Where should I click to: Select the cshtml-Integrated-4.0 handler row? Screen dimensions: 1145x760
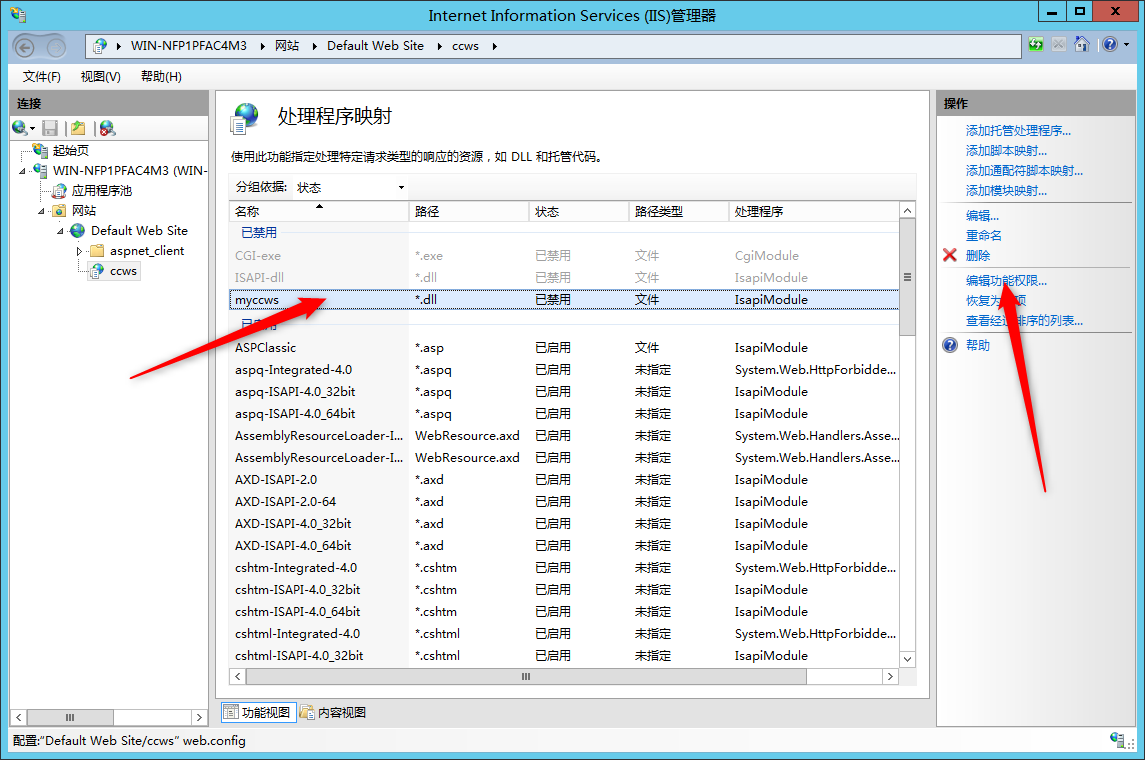coord(564,634)
